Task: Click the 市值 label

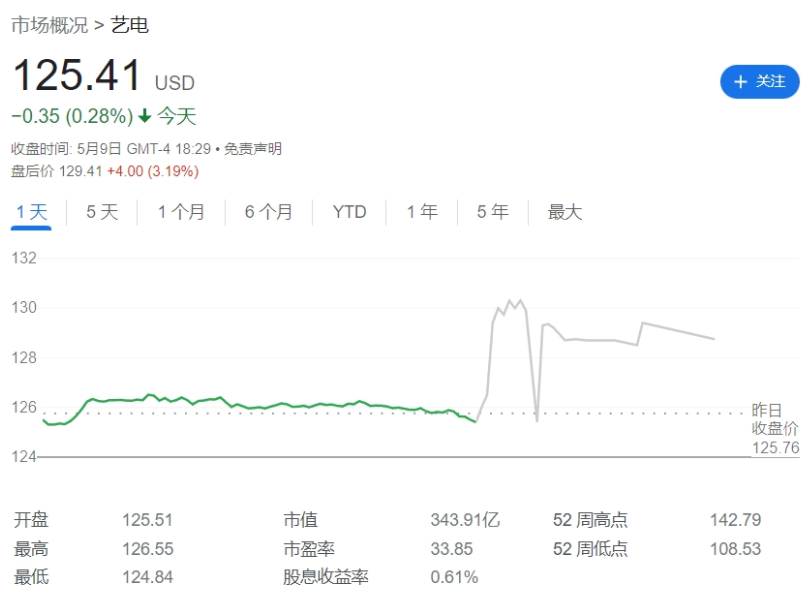Action: 300,520
